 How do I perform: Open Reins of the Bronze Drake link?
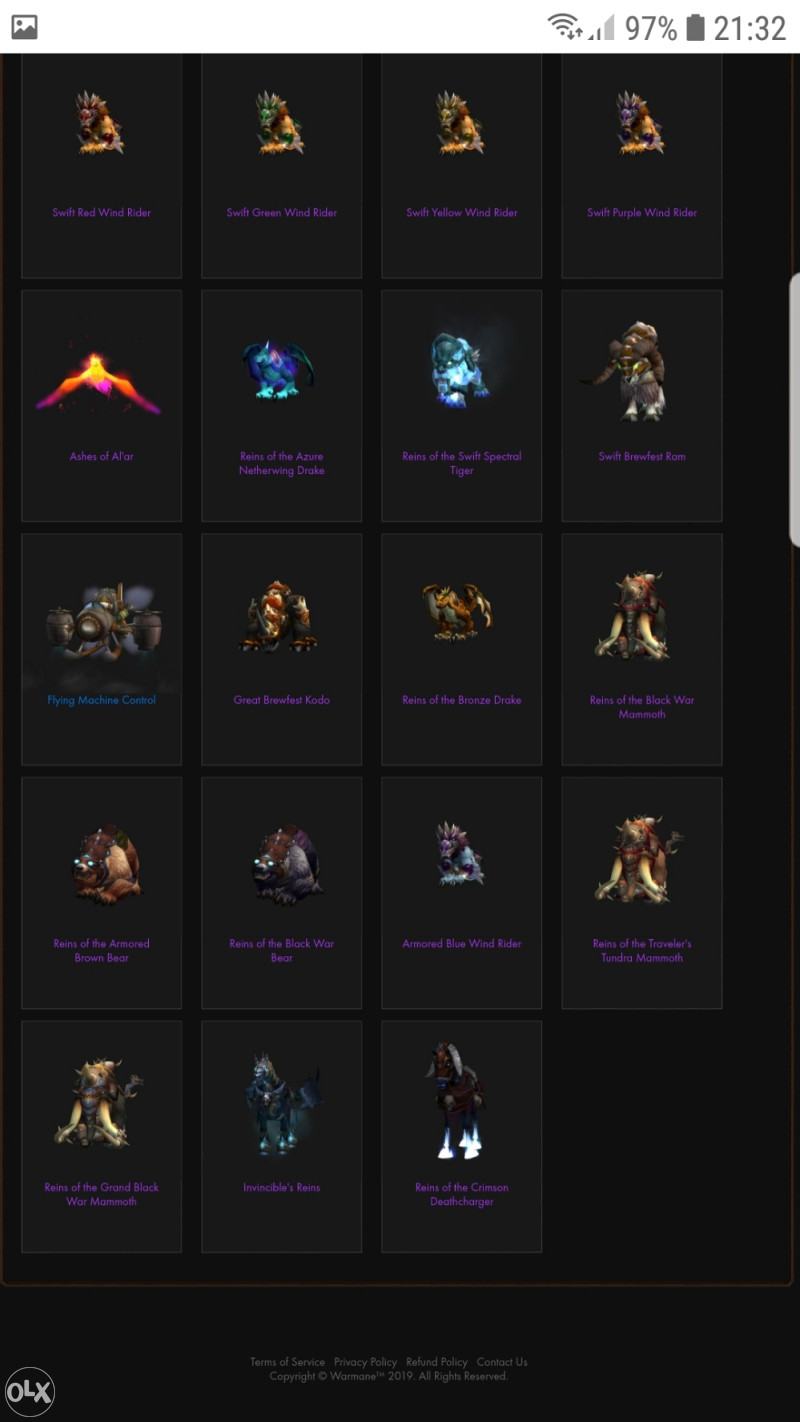pos(462,700)
